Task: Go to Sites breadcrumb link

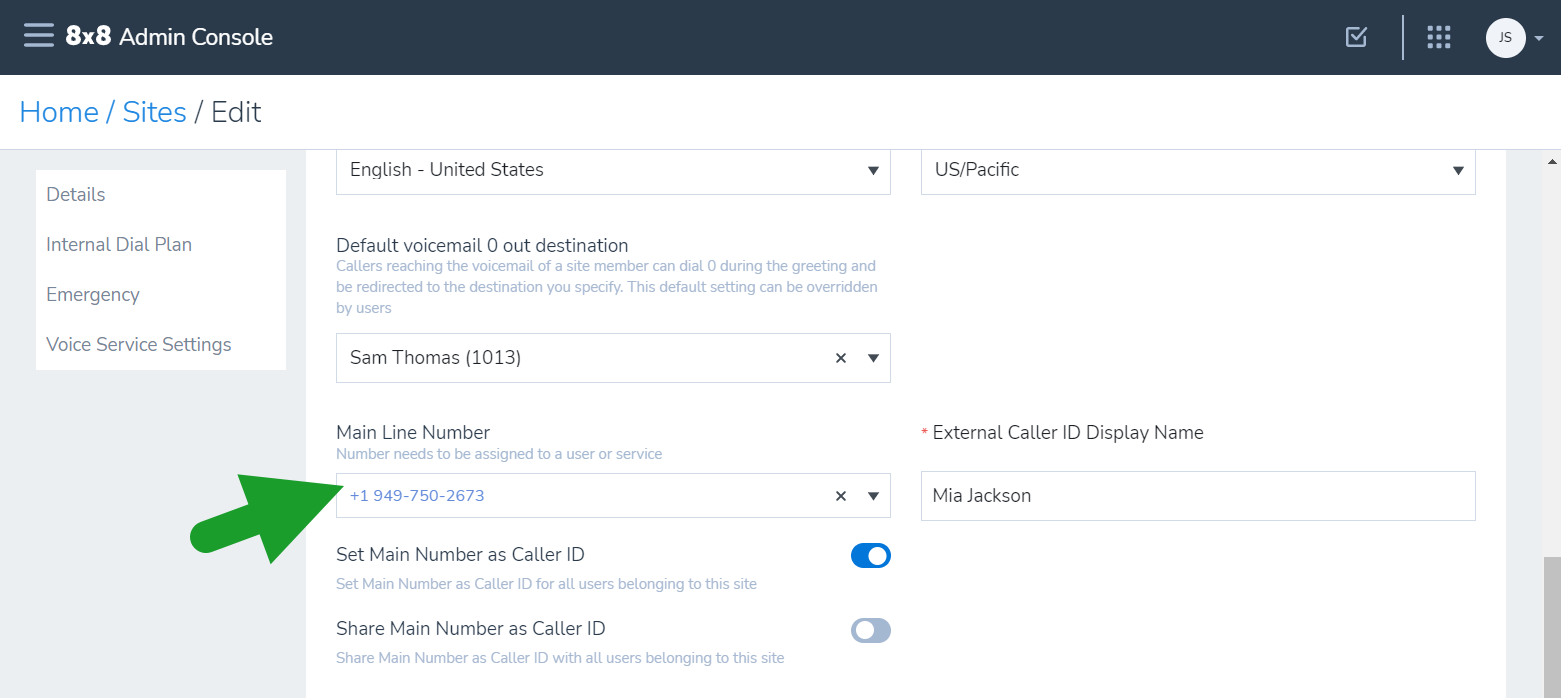Action: point(154,112)
